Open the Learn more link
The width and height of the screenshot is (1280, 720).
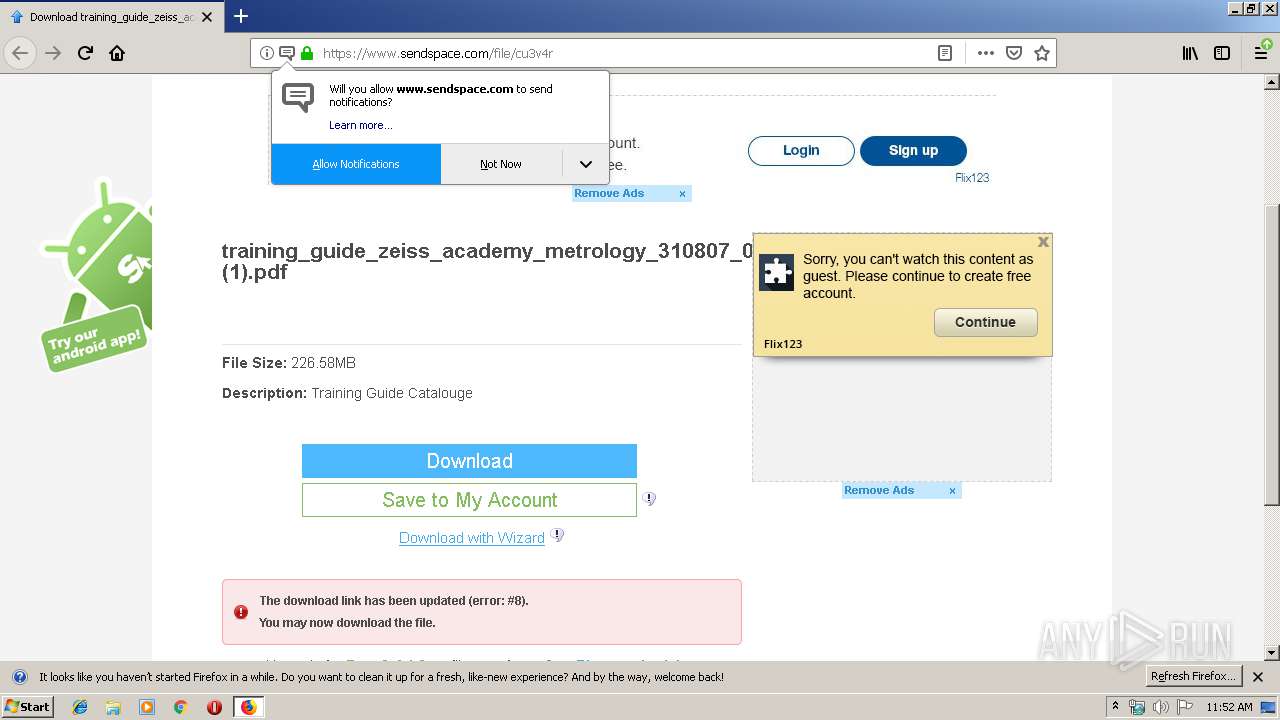(361, 125)
